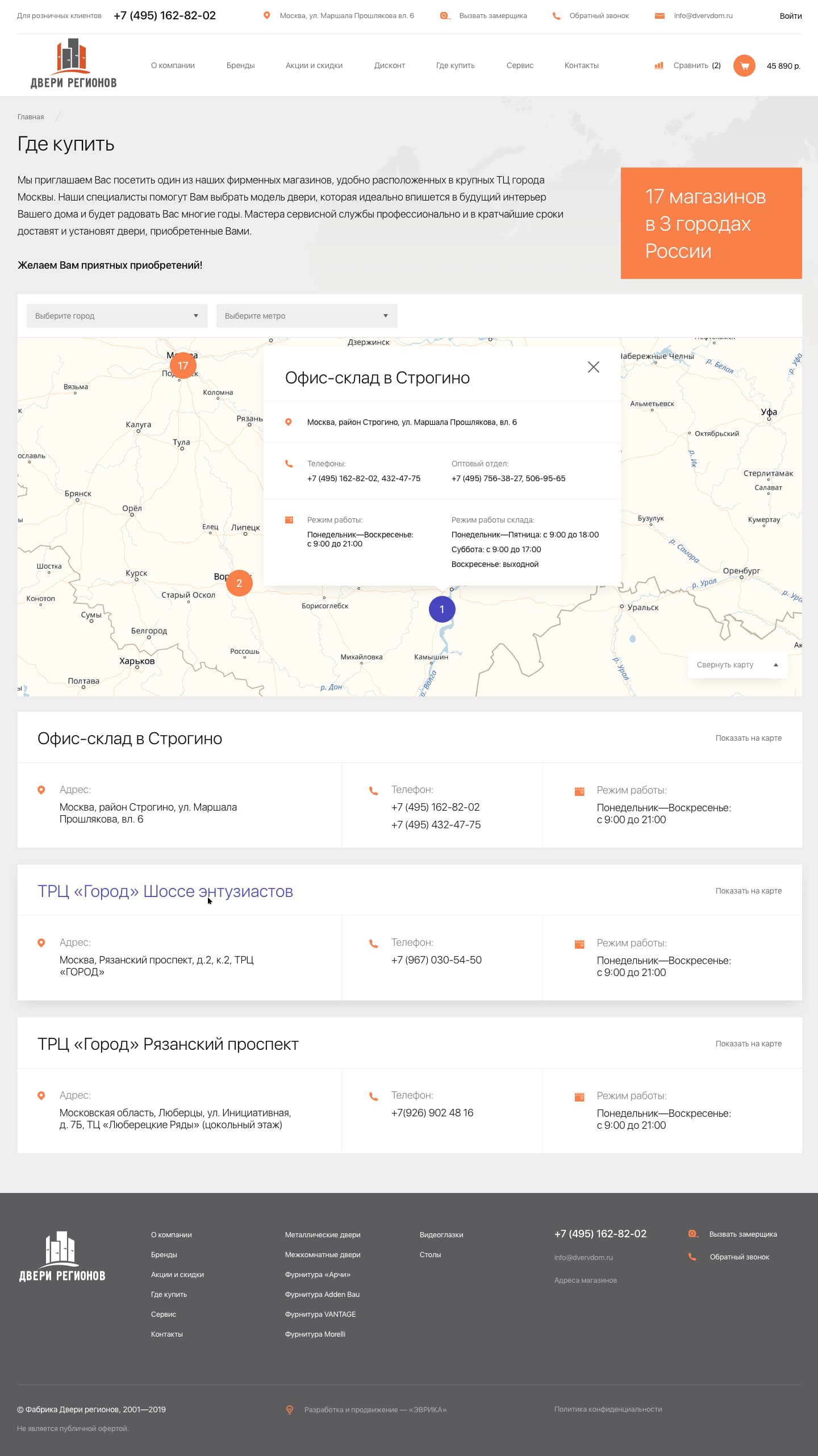Show ТРЦ Город Рязанский проспект on map
The width and height of the screenshot is (818, 1456).
click(748, 1044)
